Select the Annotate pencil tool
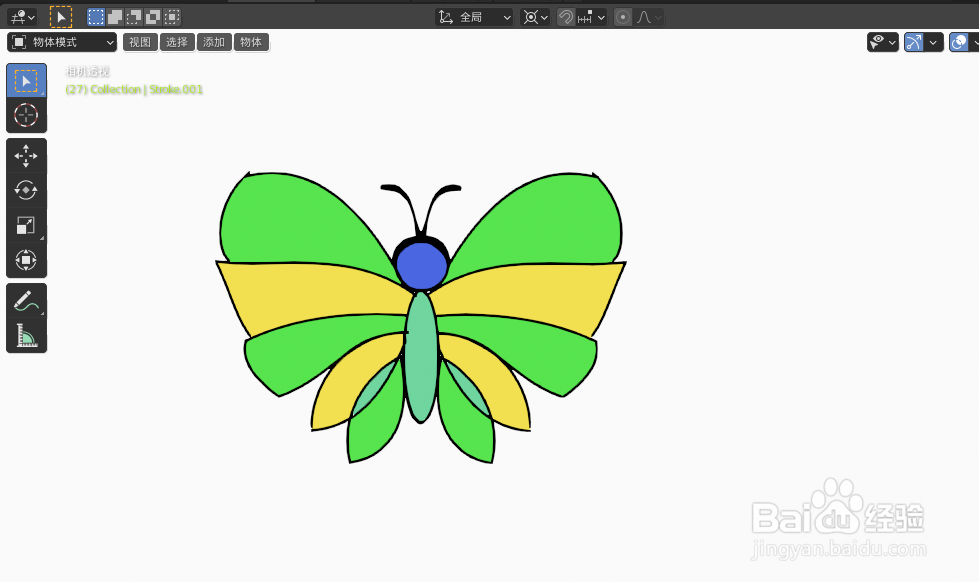979x582 pixels. 26,301
